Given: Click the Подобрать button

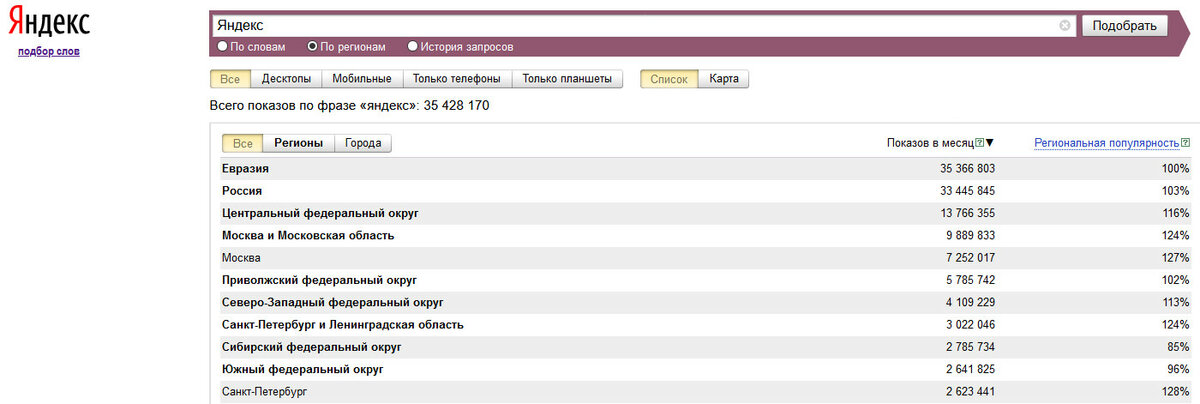Looking at the screenshot, I should coord(1124,26).
